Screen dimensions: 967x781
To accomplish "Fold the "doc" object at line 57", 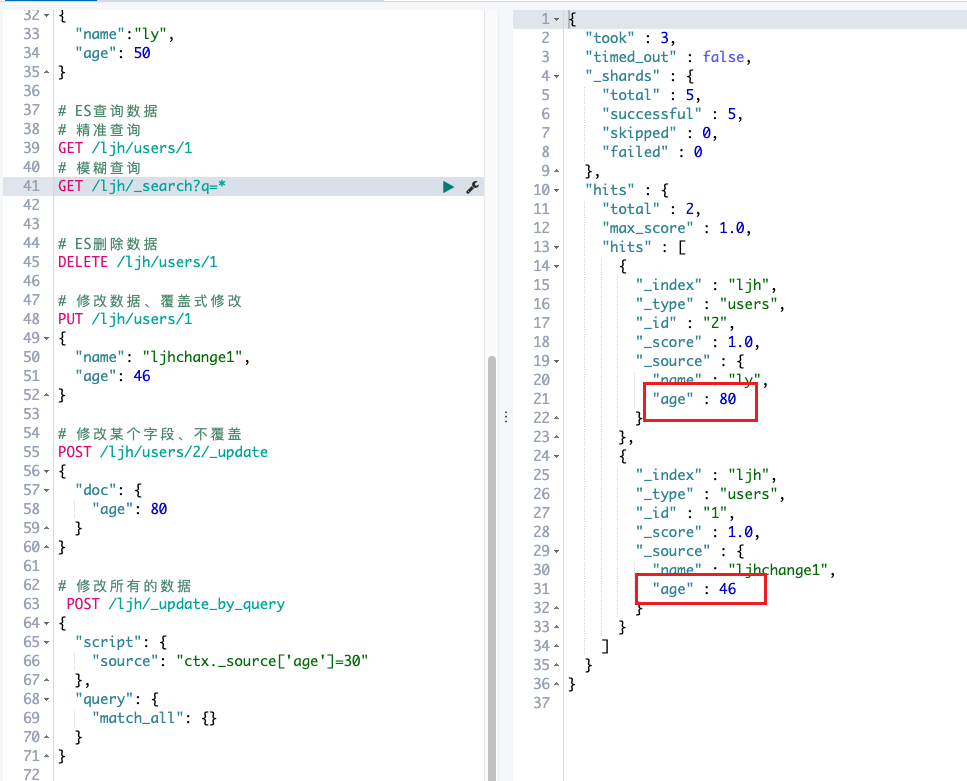I will coord(46,490).
